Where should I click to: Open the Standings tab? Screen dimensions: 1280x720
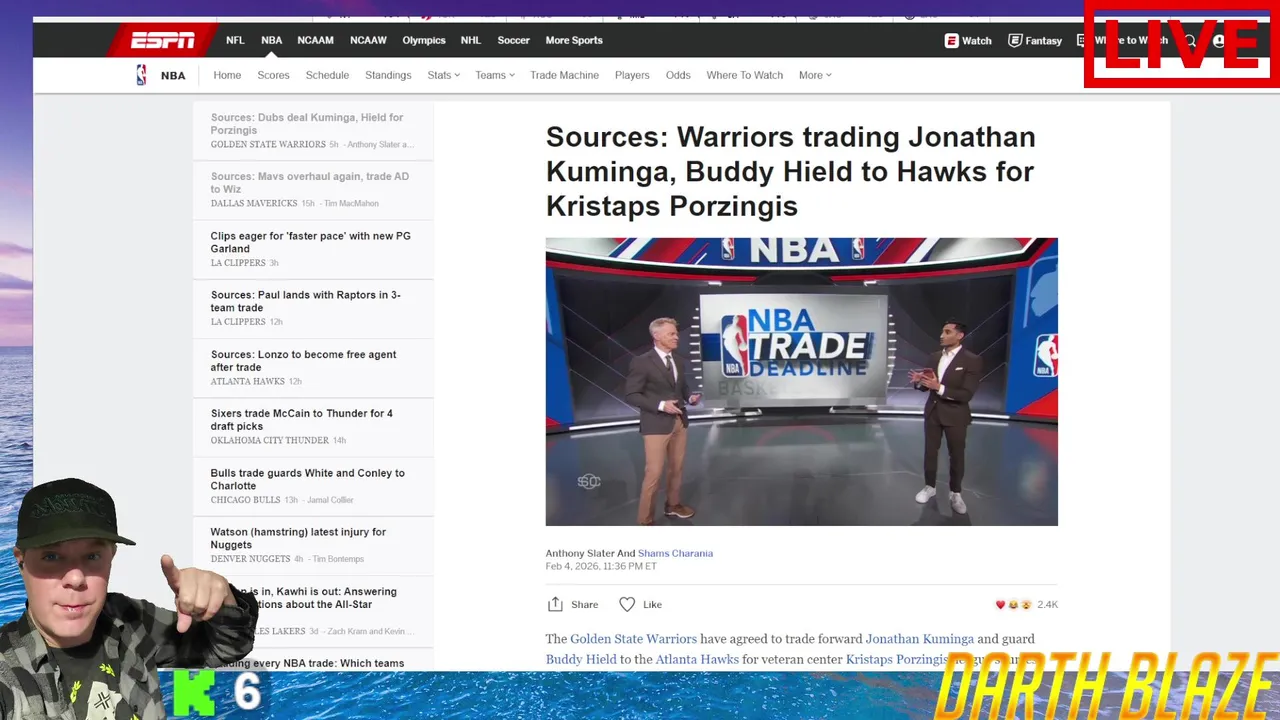point(388,75)
